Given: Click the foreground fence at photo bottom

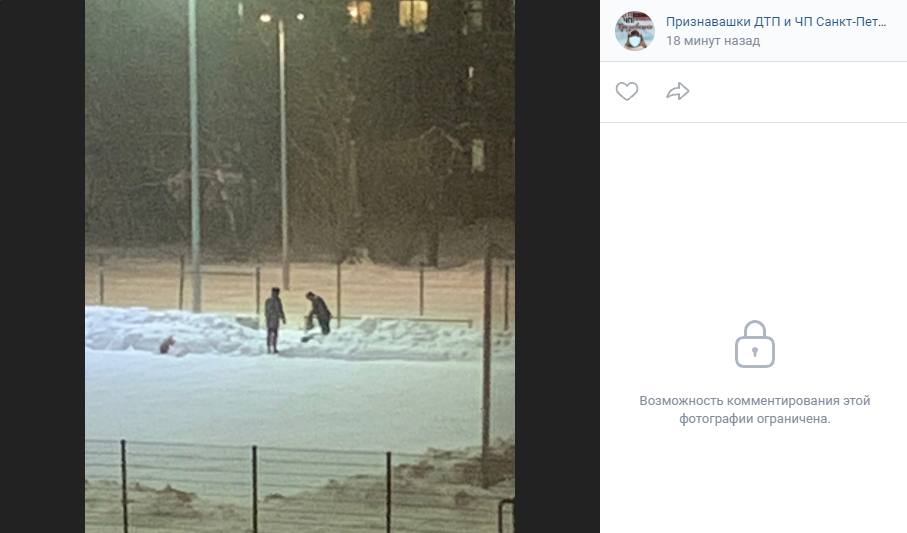Looking at the screenshot, I should (300, 486).
